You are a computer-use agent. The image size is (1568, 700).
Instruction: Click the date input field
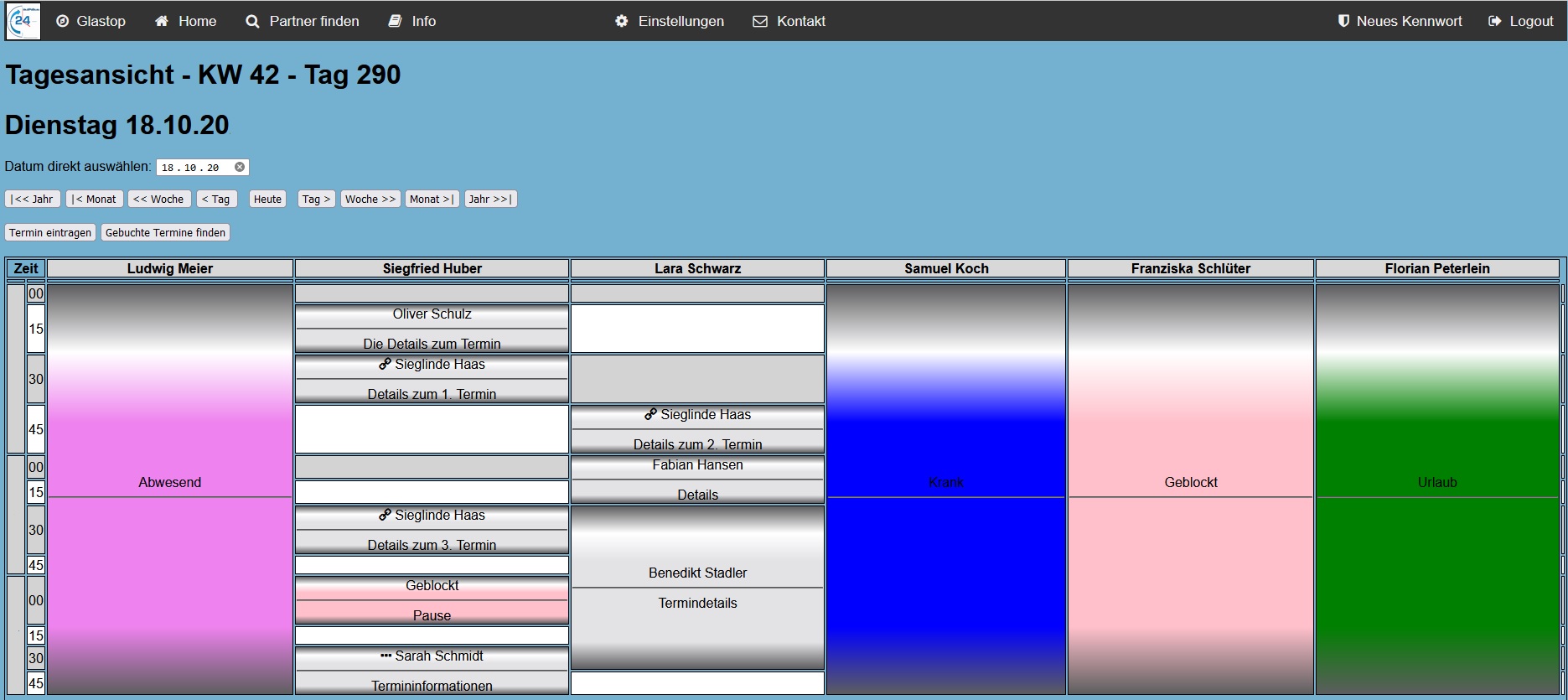coord(193,168)
